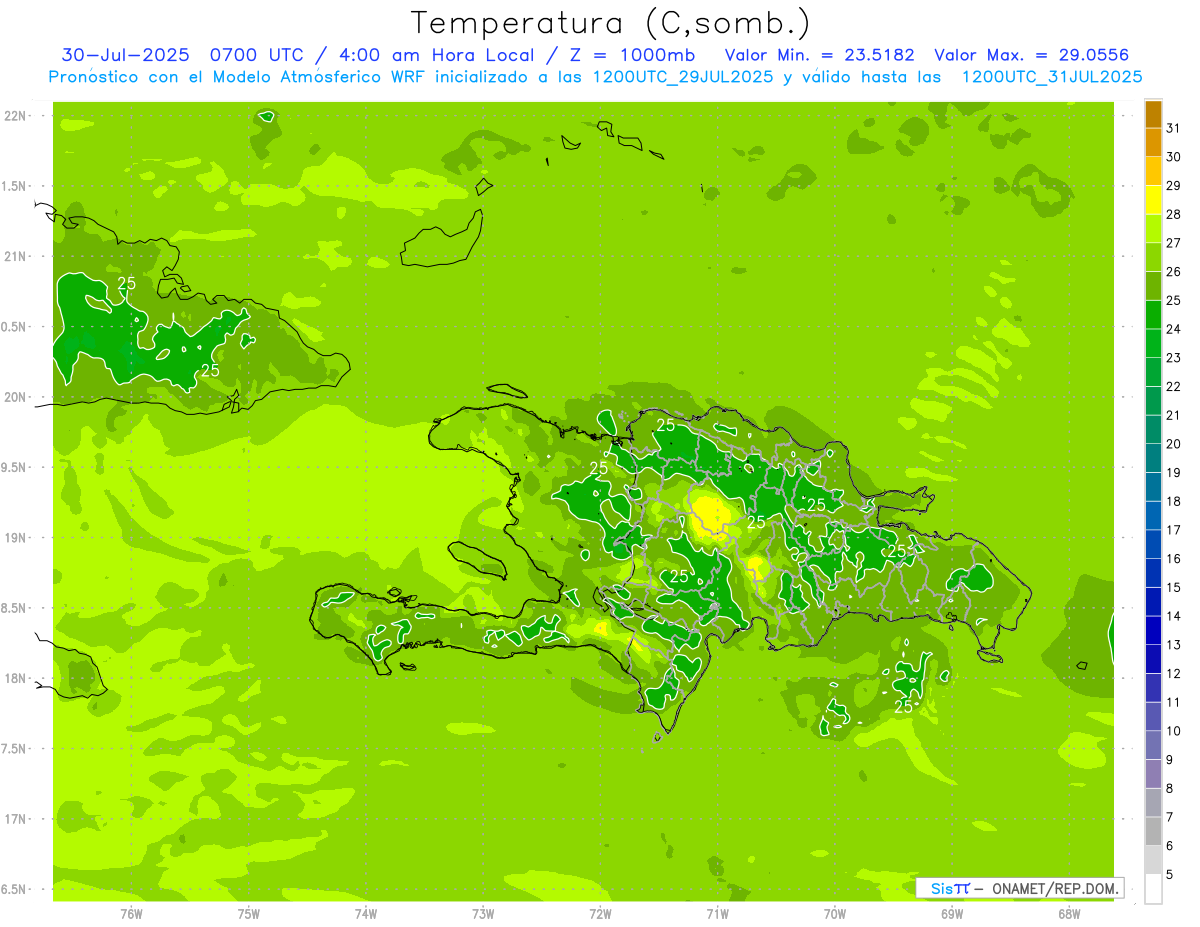This screenshot has width=1200, height=927.
Task: Click the '17' label on the color legend
Action: (x=1173, y=530)
